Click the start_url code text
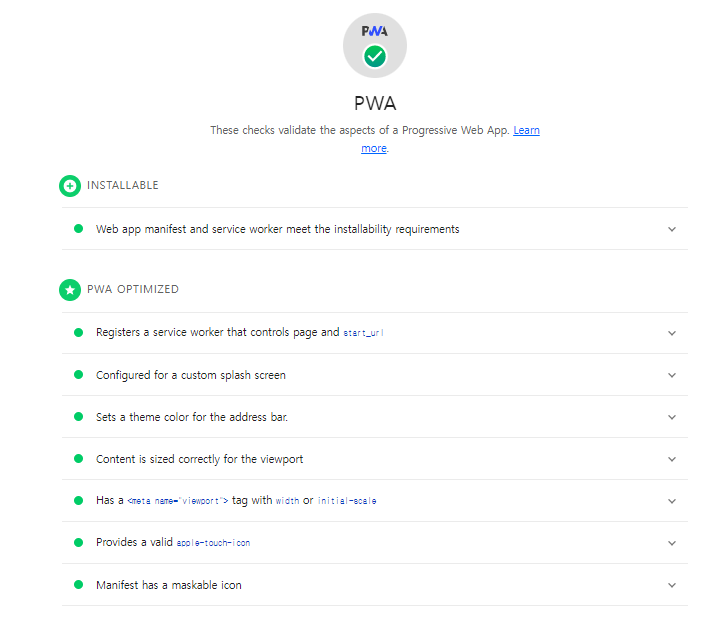This screenshot has width=710, height=620. [363, 333]
